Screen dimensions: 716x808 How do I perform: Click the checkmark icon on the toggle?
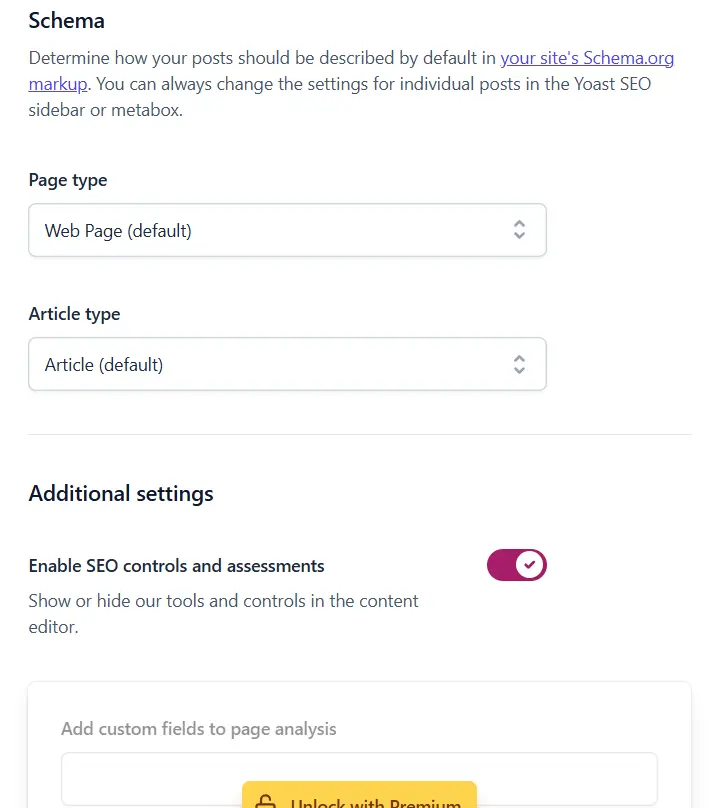[531, 565]
